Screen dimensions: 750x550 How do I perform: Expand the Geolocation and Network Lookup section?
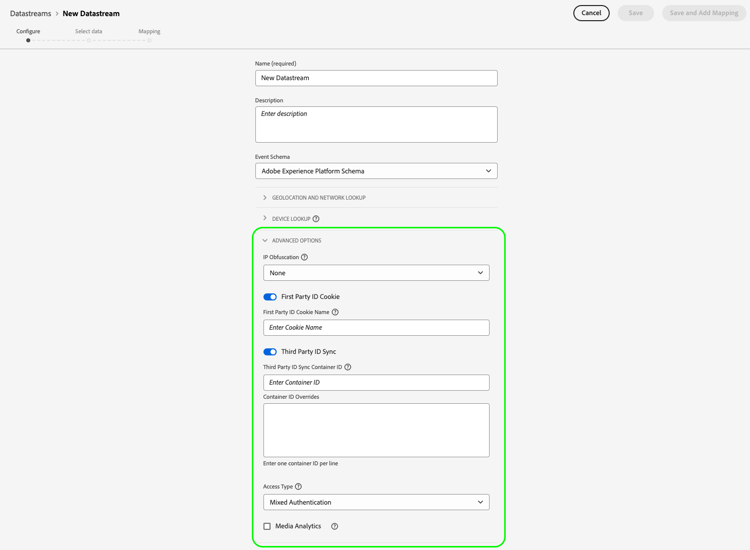(314, 198)
